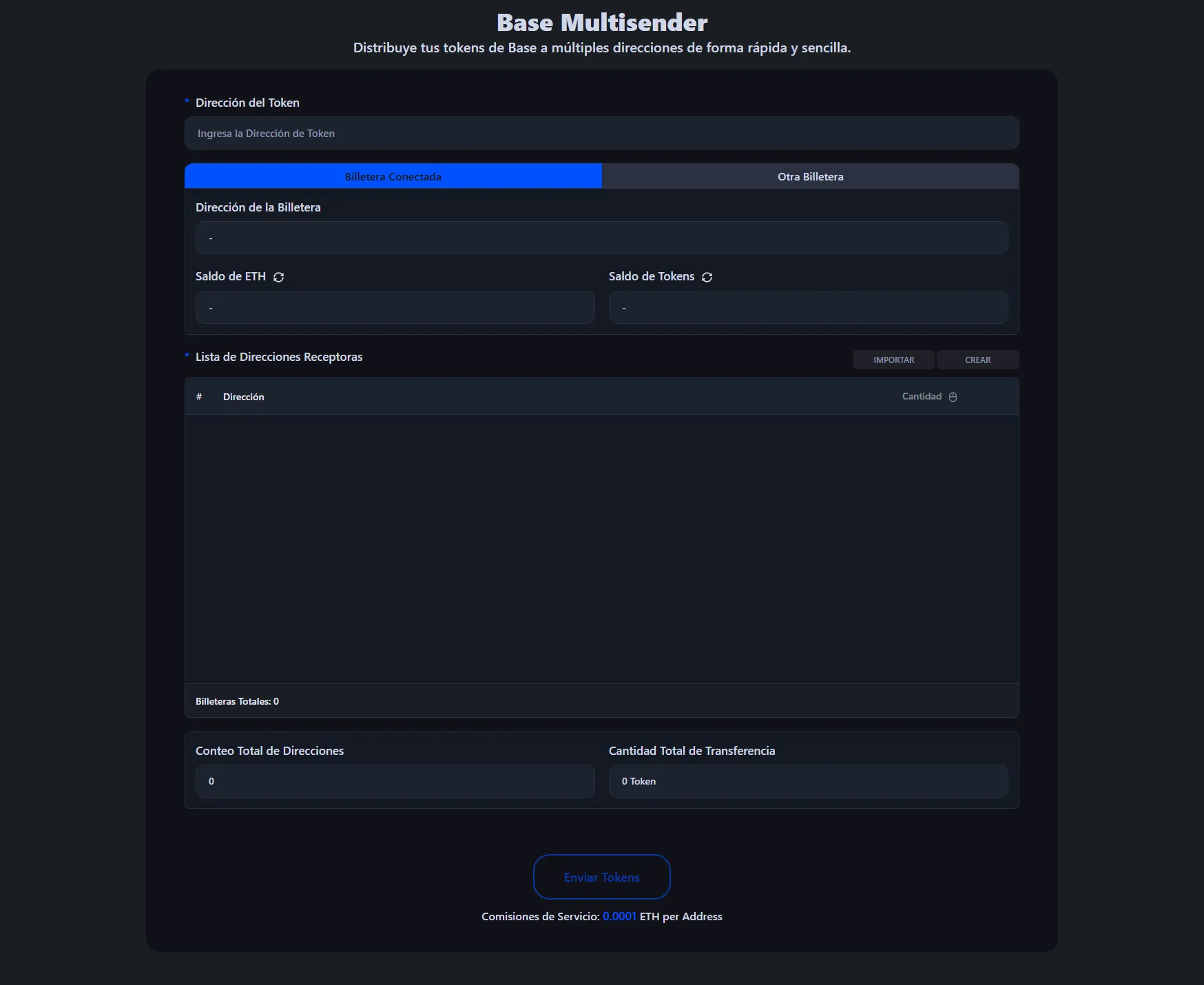This screenshot has height=985, width=1204.
Task: Click the Cantidad column header text
Action: click(x=921, y=396)
